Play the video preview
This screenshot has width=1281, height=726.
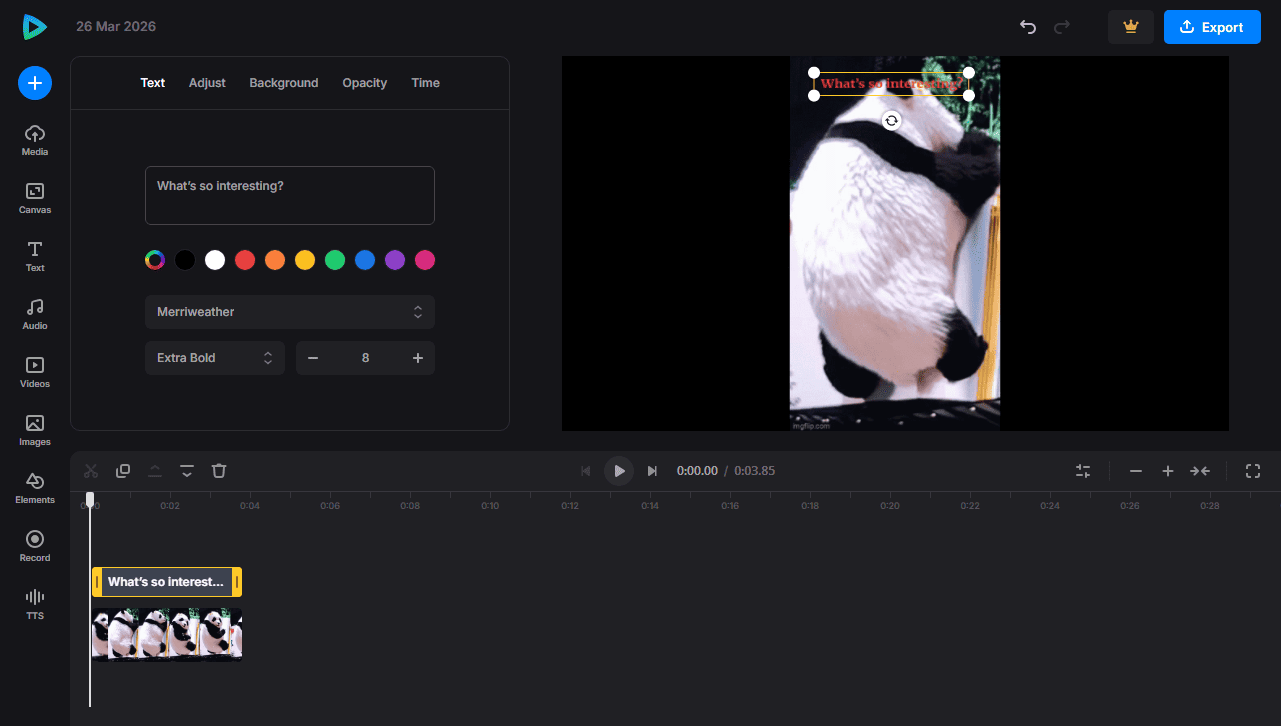coord(618,470)
